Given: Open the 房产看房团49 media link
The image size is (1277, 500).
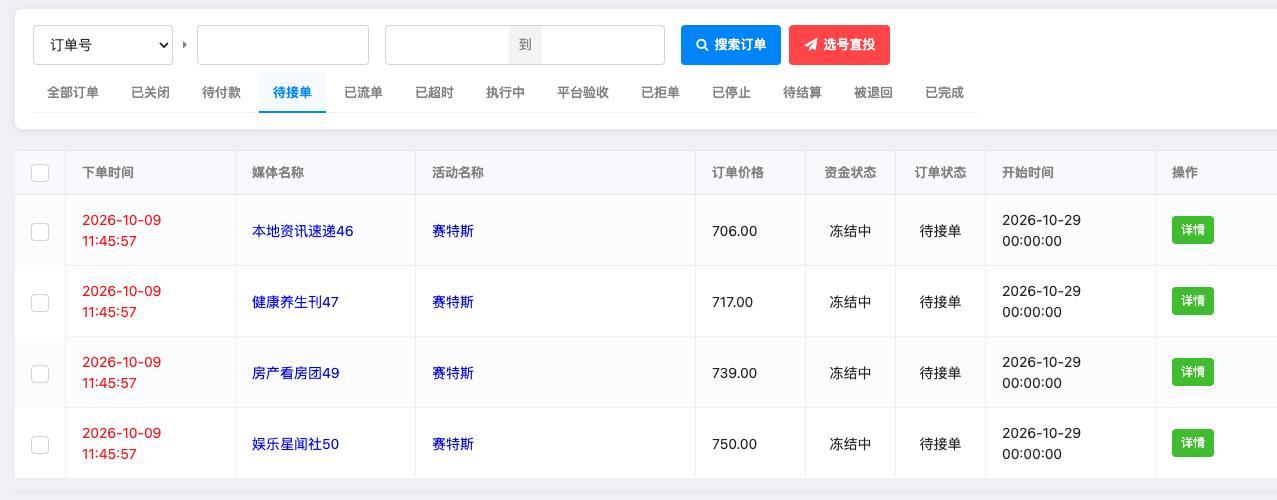Looking at the screenshot, I should click(x=296, y=373).
